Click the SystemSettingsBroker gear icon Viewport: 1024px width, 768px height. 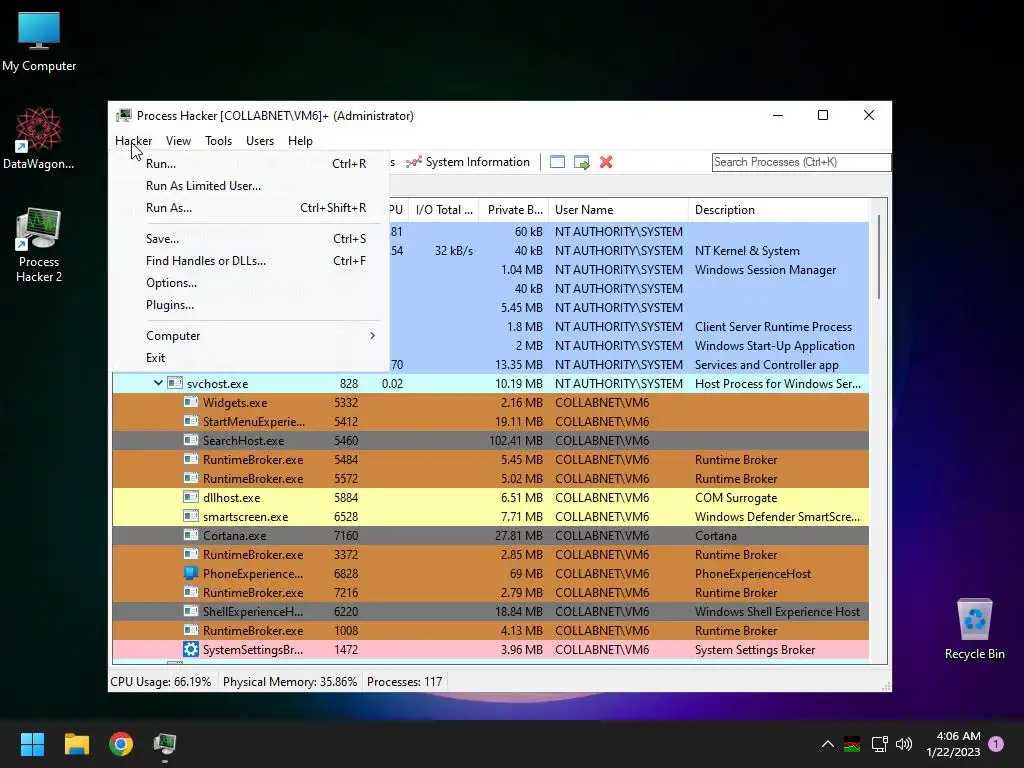point(191,649)
